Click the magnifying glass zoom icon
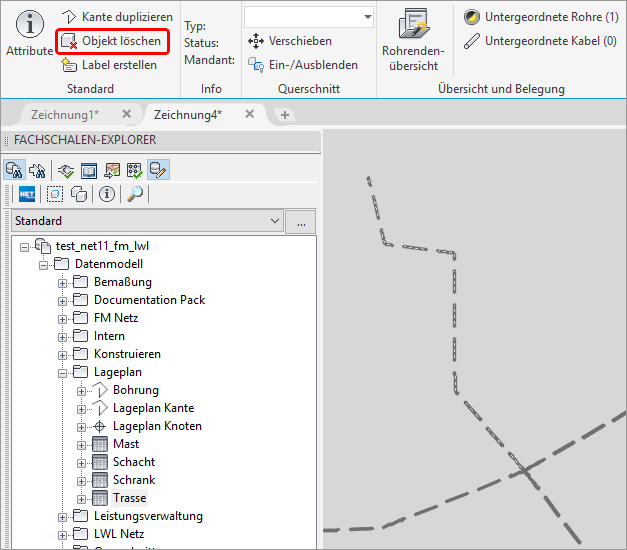Screen dimensions: 627x550 click(x=135, y=194)
